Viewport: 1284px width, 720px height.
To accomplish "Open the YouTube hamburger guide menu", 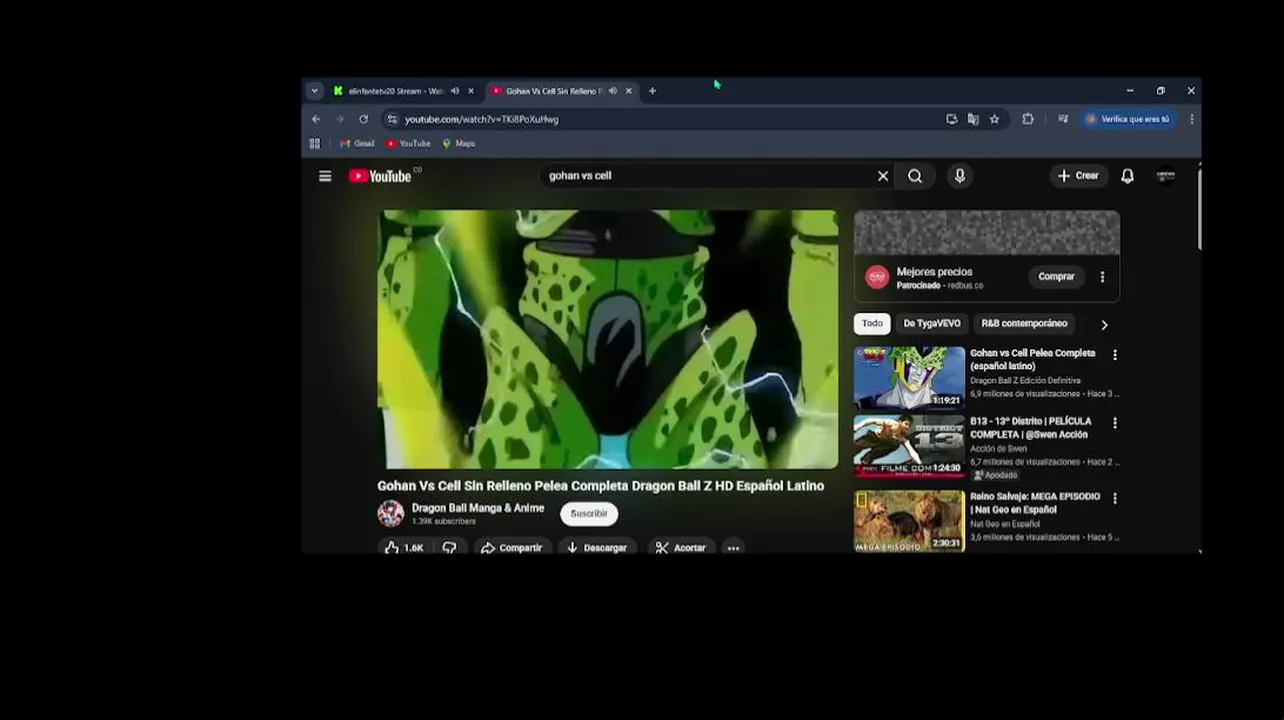I will tap(325, 176).
